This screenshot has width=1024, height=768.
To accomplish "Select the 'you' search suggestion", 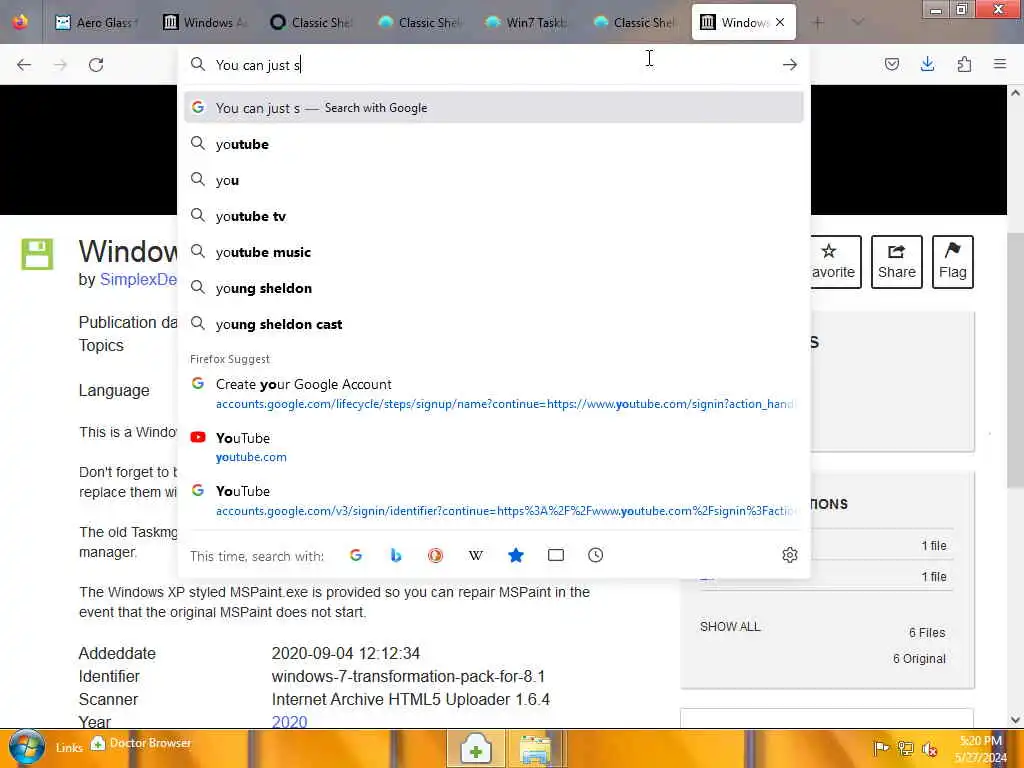I will pyautogui.click(x=494, y=180).
